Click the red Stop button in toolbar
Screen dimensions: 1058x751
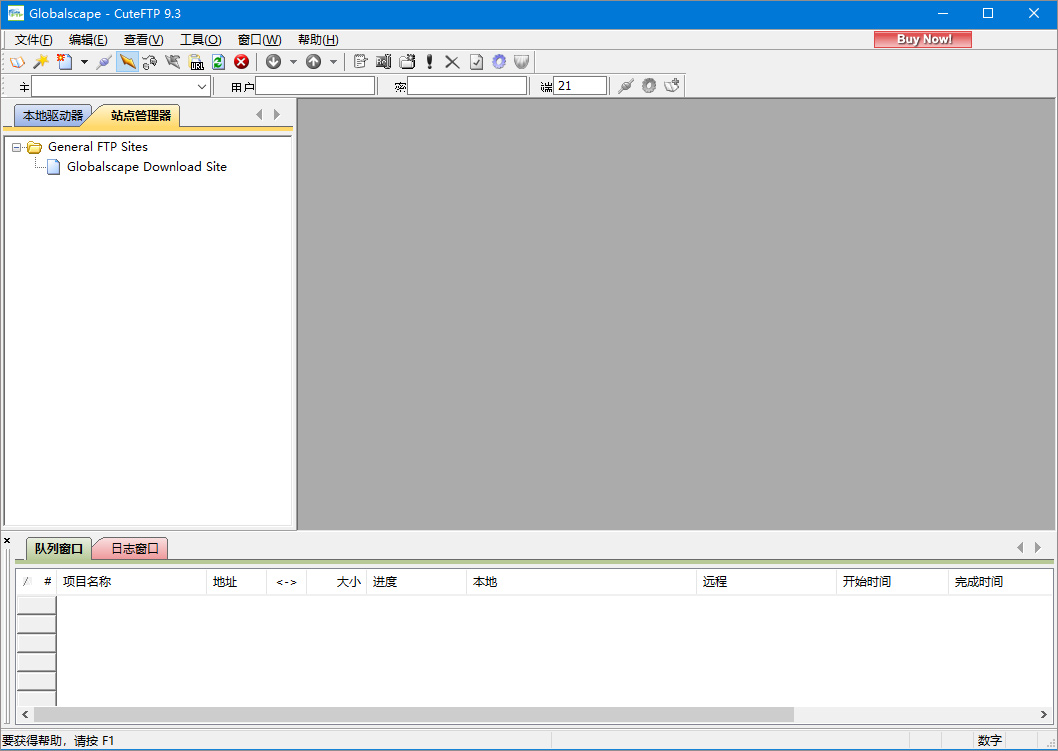click(x=241, y=62)
